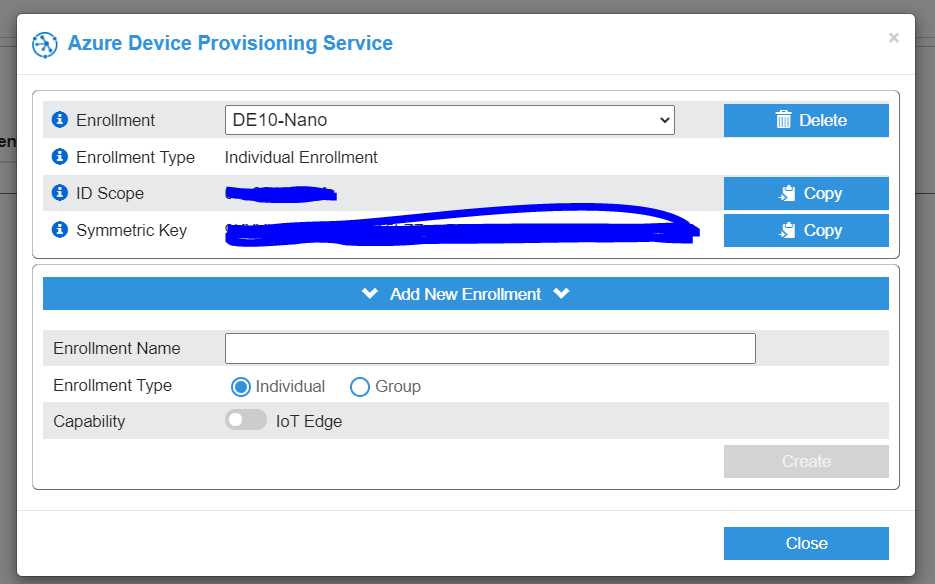Close the dialog with the Close button
Viewport: 935px width, 584px height.
[806, 543]
